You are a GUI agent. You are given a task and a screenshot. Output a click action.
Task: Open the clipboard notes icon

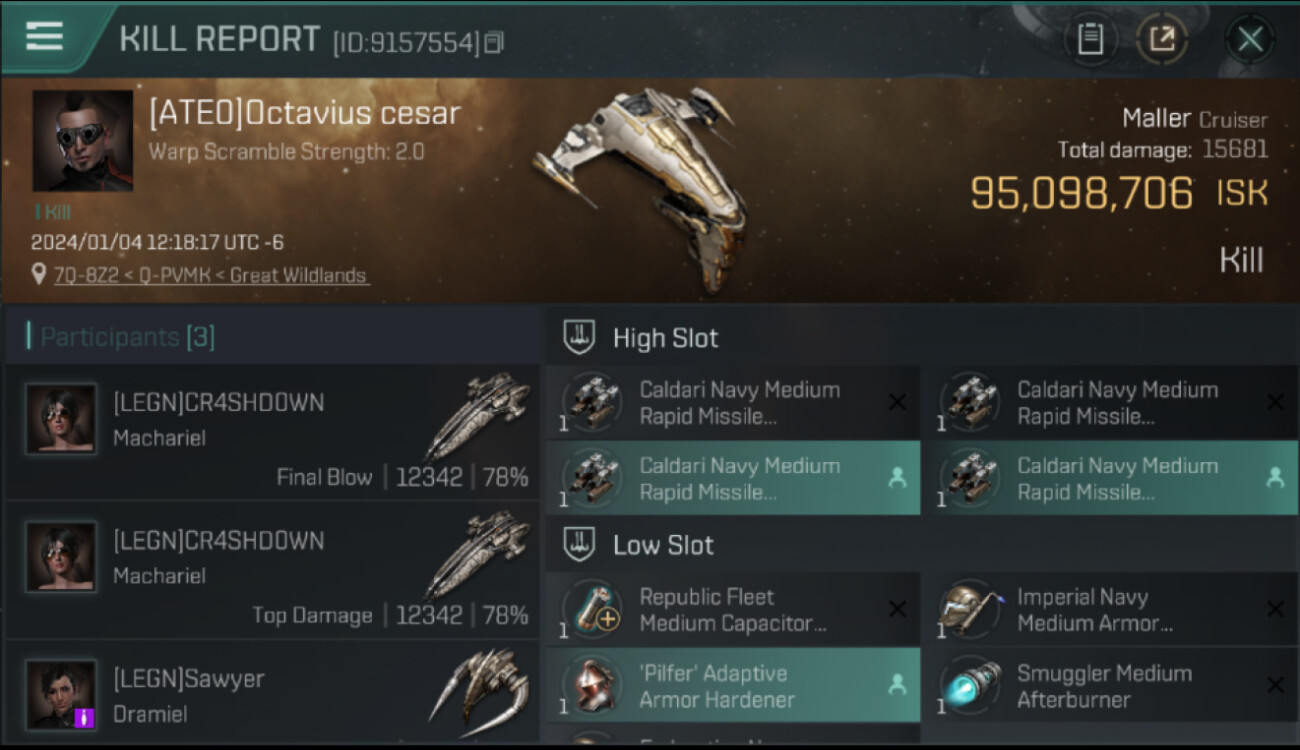tap(1090, 39)
